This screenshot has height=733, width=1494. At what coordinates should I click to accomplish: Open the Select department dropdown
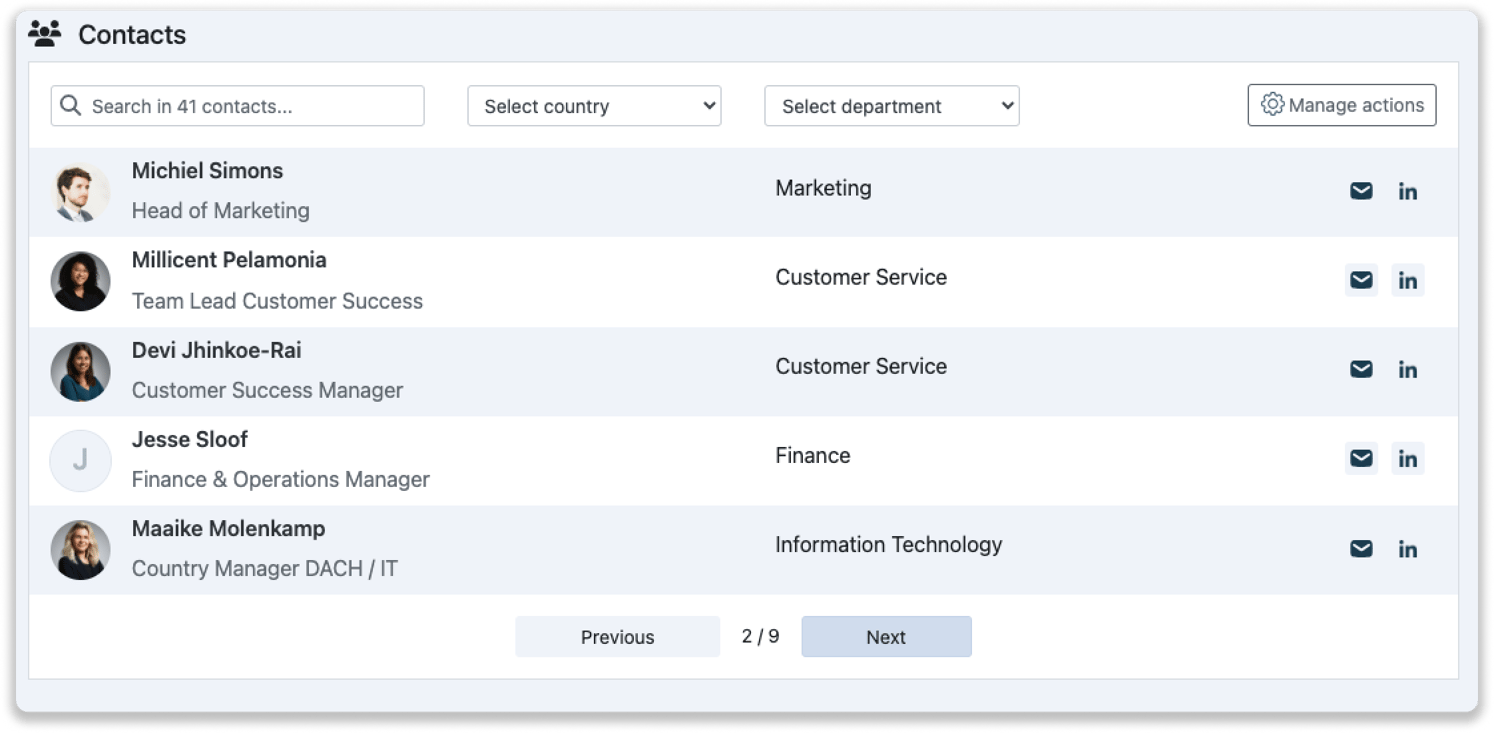pos(891,105)
